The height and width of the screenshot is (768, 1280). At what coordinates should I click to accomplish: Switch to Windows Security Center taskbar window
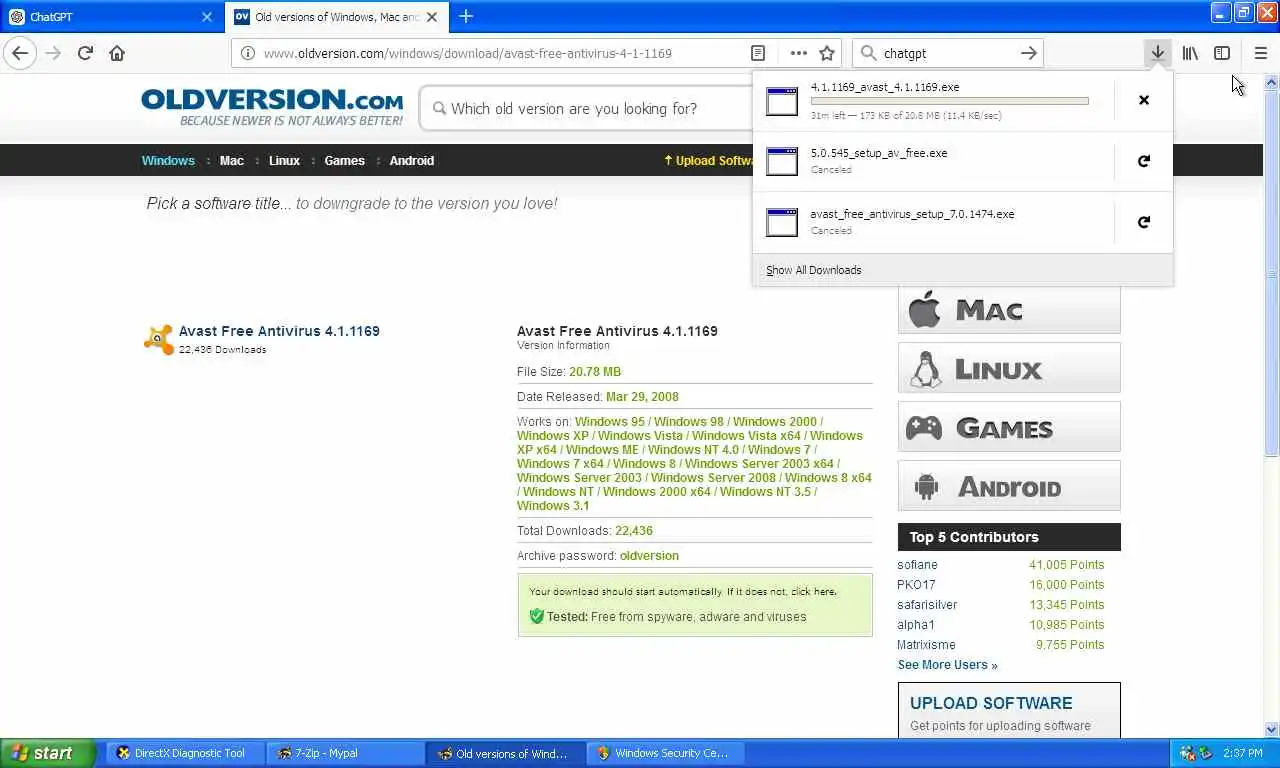tap(668, 753)
